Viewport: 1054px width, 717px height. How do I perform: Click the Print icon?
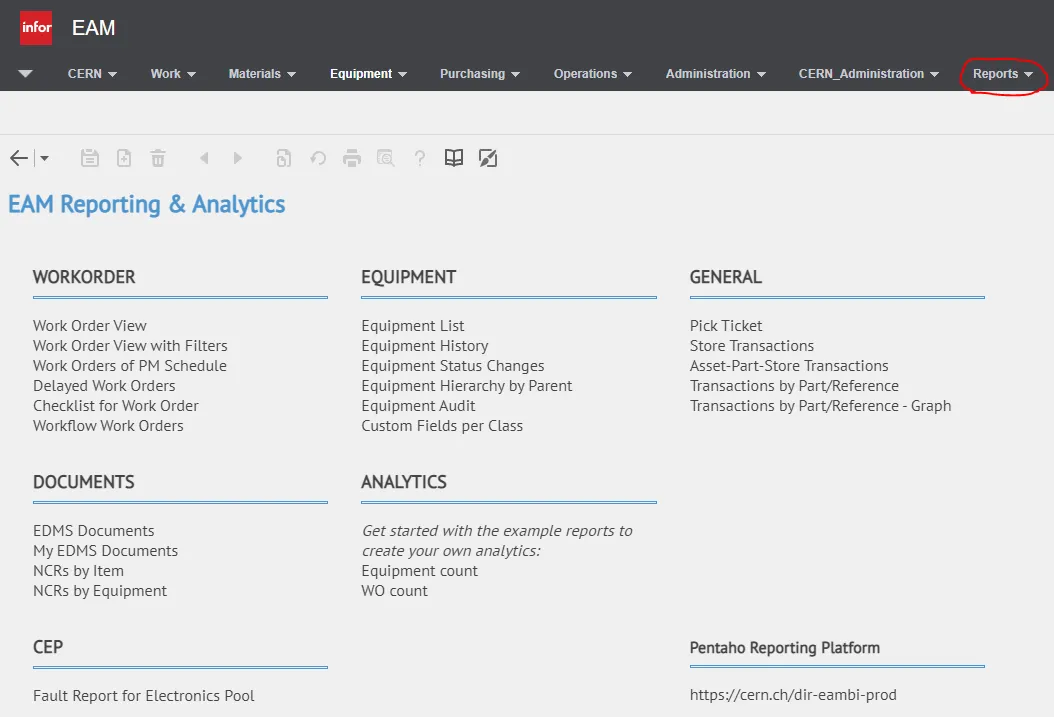point(352,159)
